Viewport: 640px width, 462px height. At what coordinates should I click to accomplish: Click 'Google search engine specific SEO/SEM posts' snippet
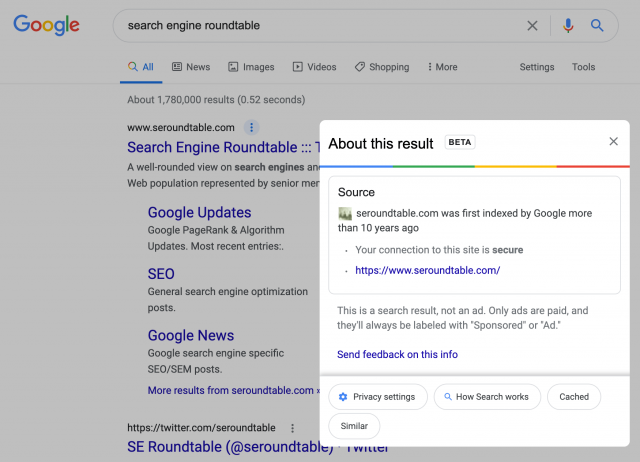(x=216, y=361)
